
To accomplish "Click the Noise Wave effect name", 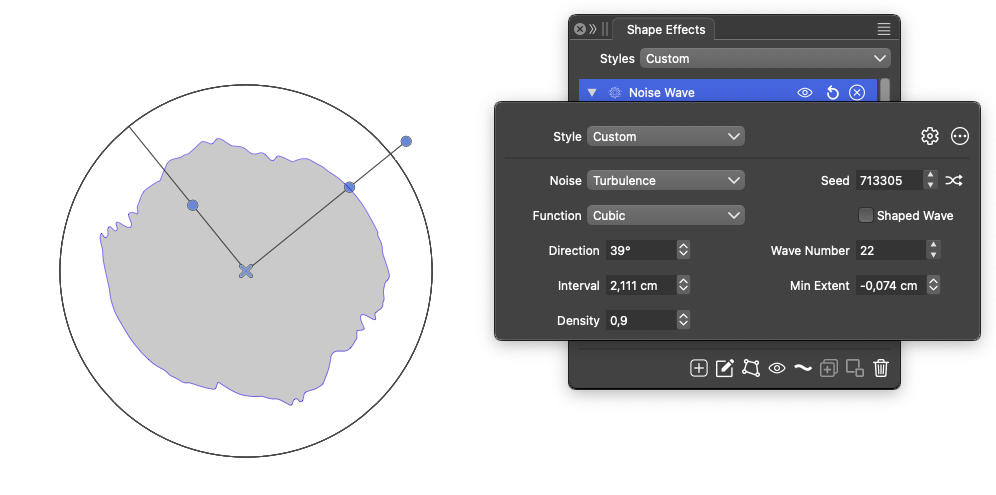I will pyautogui.click(x=662, y=93).
